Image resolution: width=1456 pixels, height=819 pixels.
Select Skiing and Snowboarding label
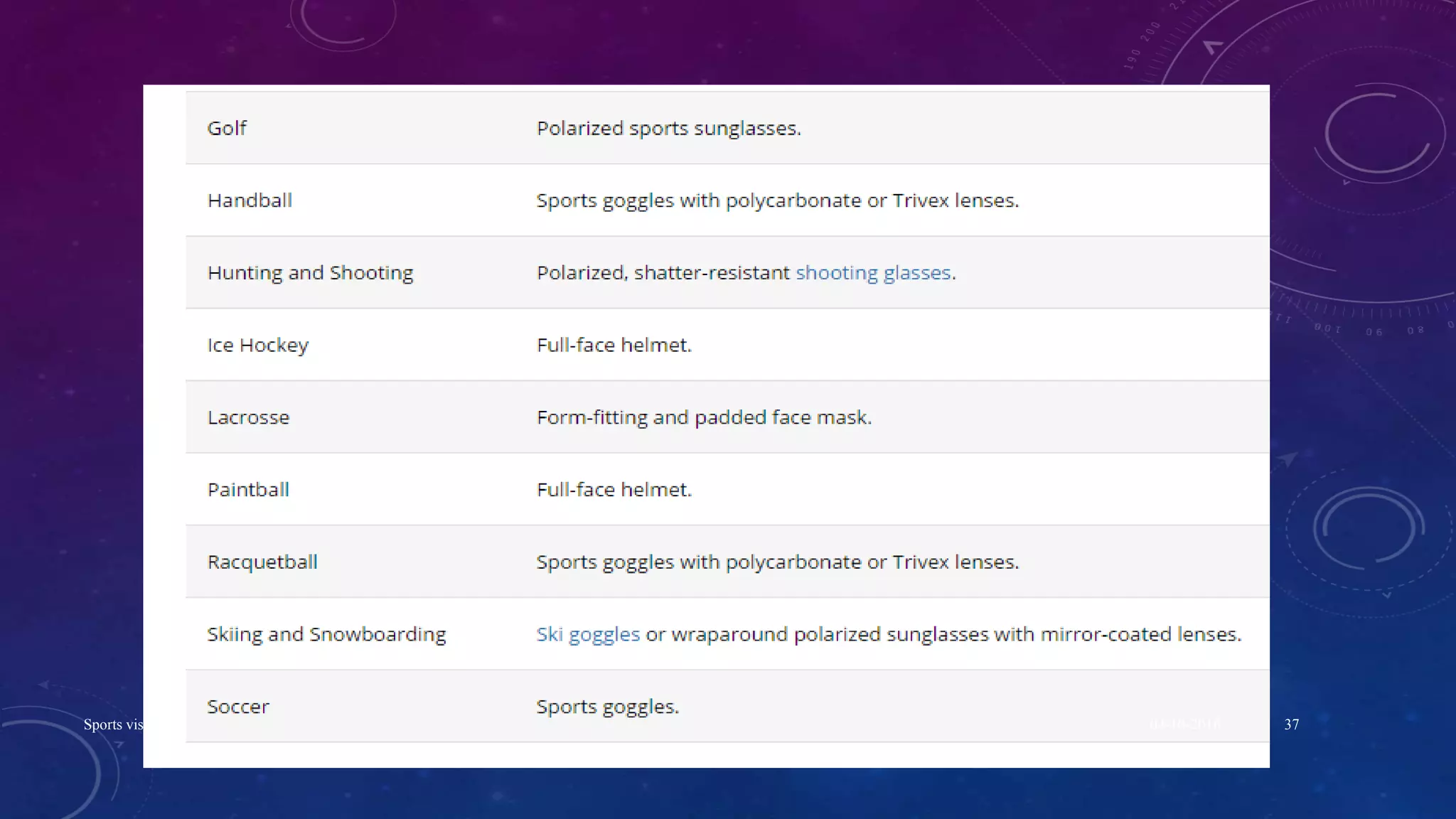click(x=326, y=634)
